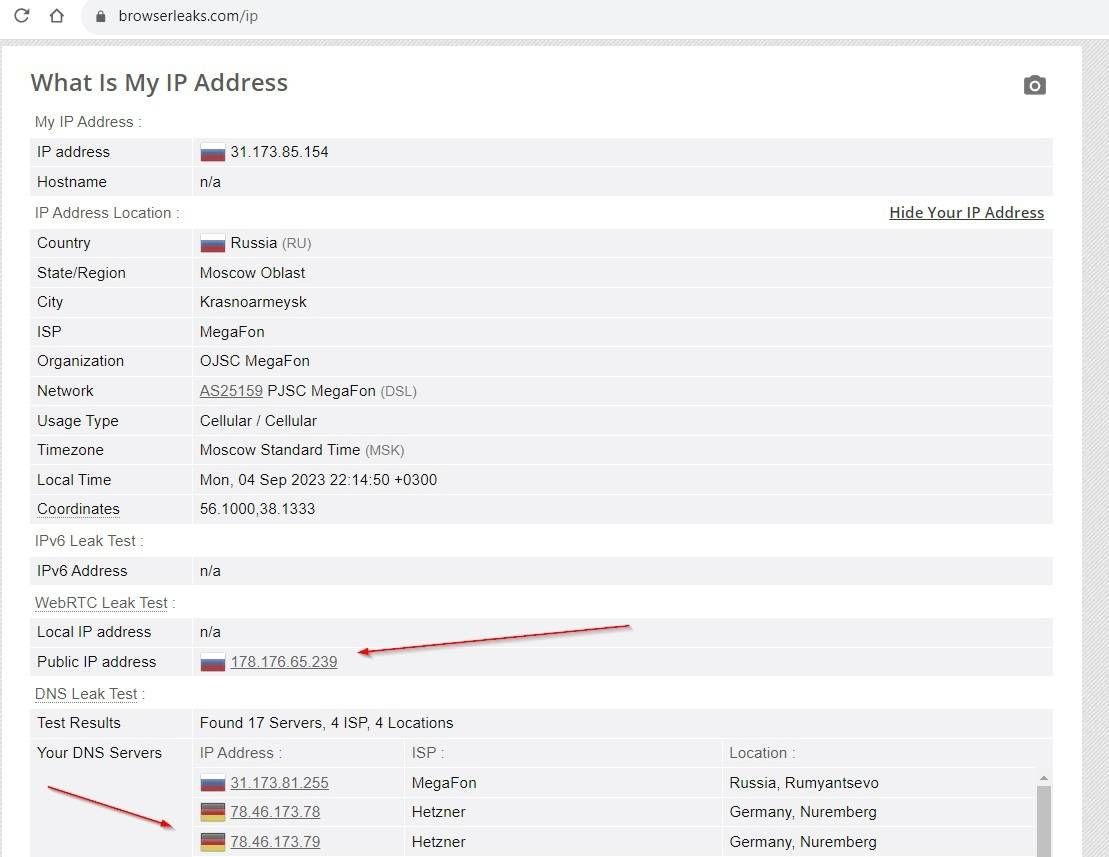Open DNS server link 78.46.173.78
The width and height of the screenshot is (1109, 857).
click(275, 812)
